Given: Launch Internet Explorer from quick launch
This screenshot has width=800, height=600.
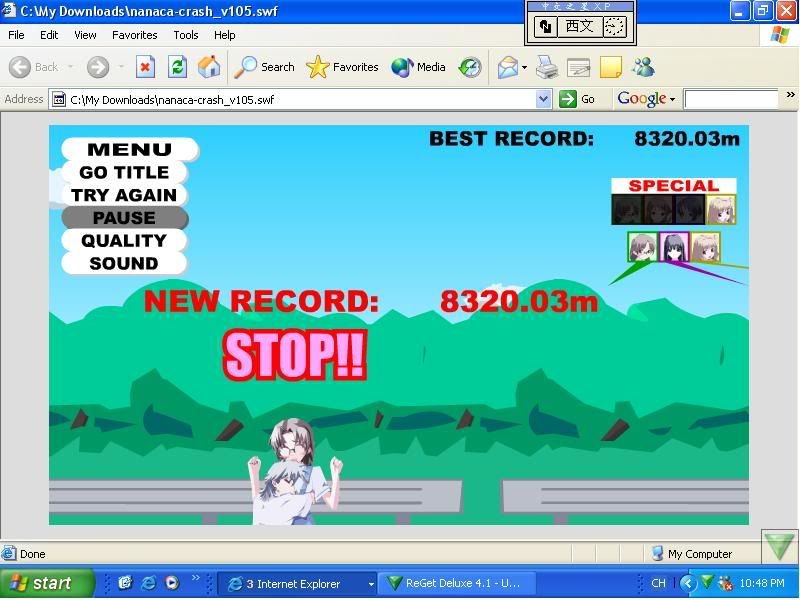Looking at the screenshot, I should [148, 583].
